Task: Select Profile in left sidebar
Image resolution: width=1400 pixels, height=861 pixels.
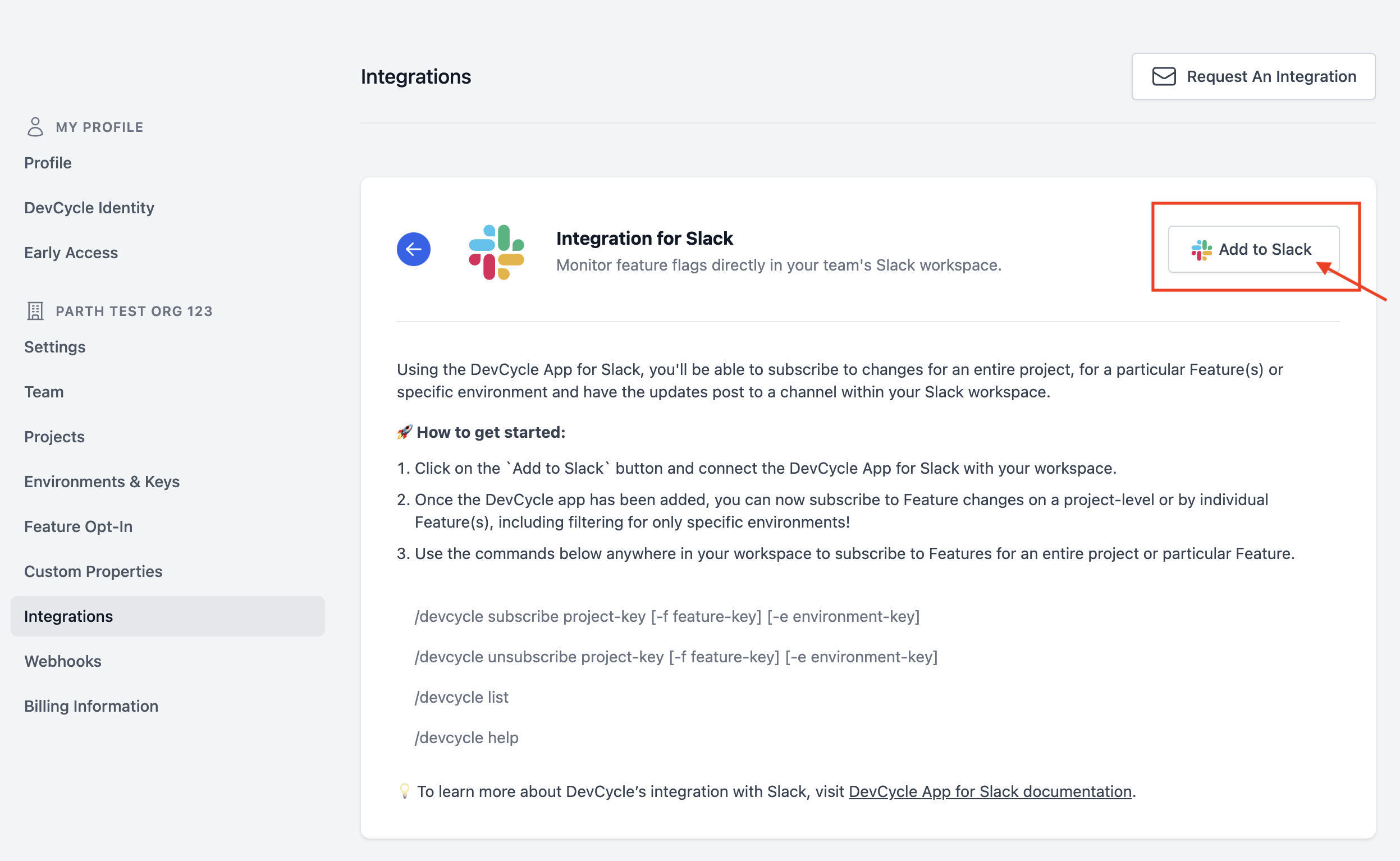Action: (48, 161)
